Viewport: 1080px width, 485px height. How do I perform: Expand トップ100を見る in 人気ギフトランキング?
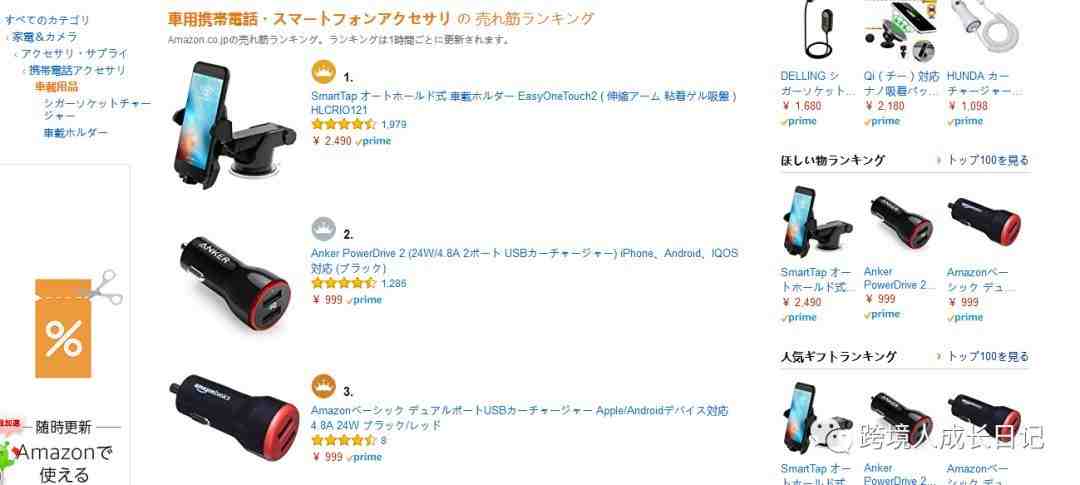click(987, 356)
